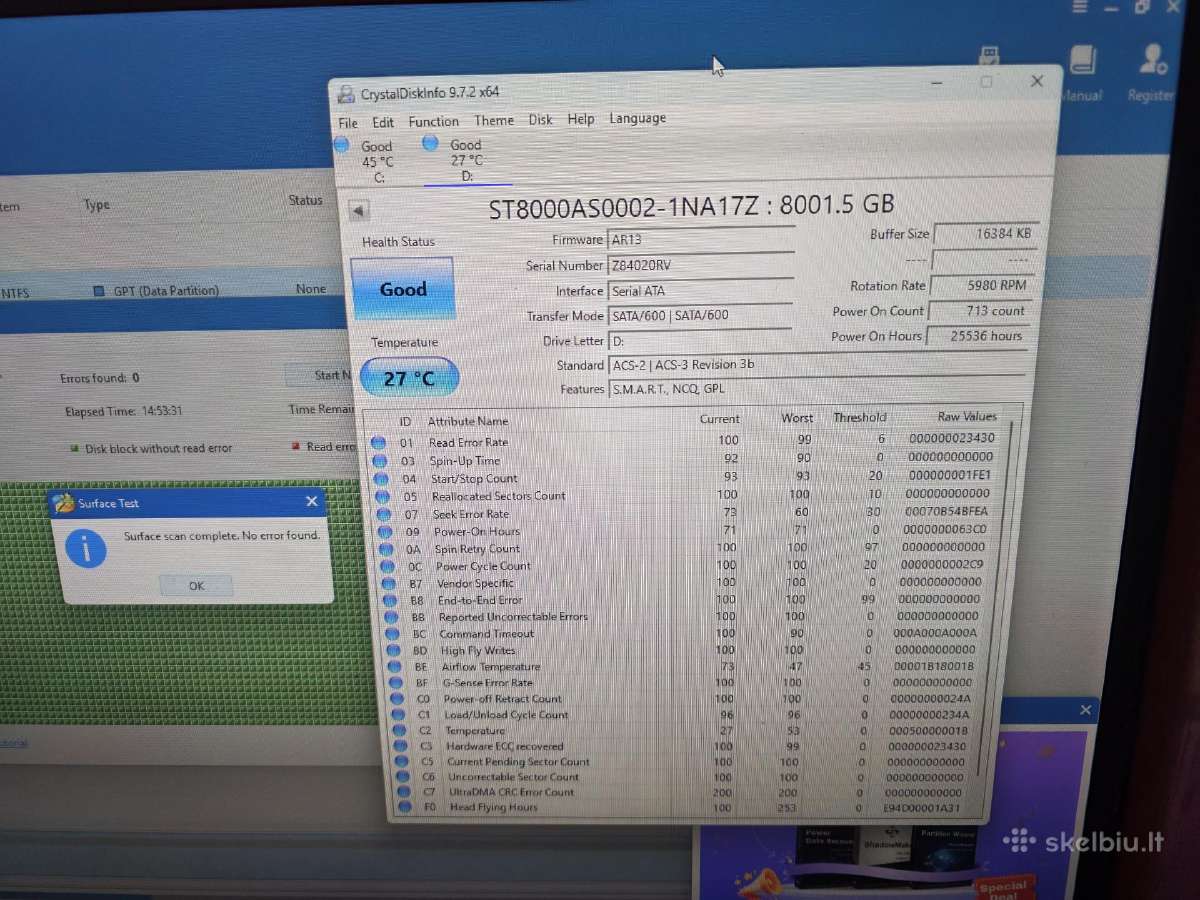The width and height of the screenshot is (1200, 900).
Task: Click the Features field S.M.A.R.T., NCQ, GPL
Action: [818, 389]
